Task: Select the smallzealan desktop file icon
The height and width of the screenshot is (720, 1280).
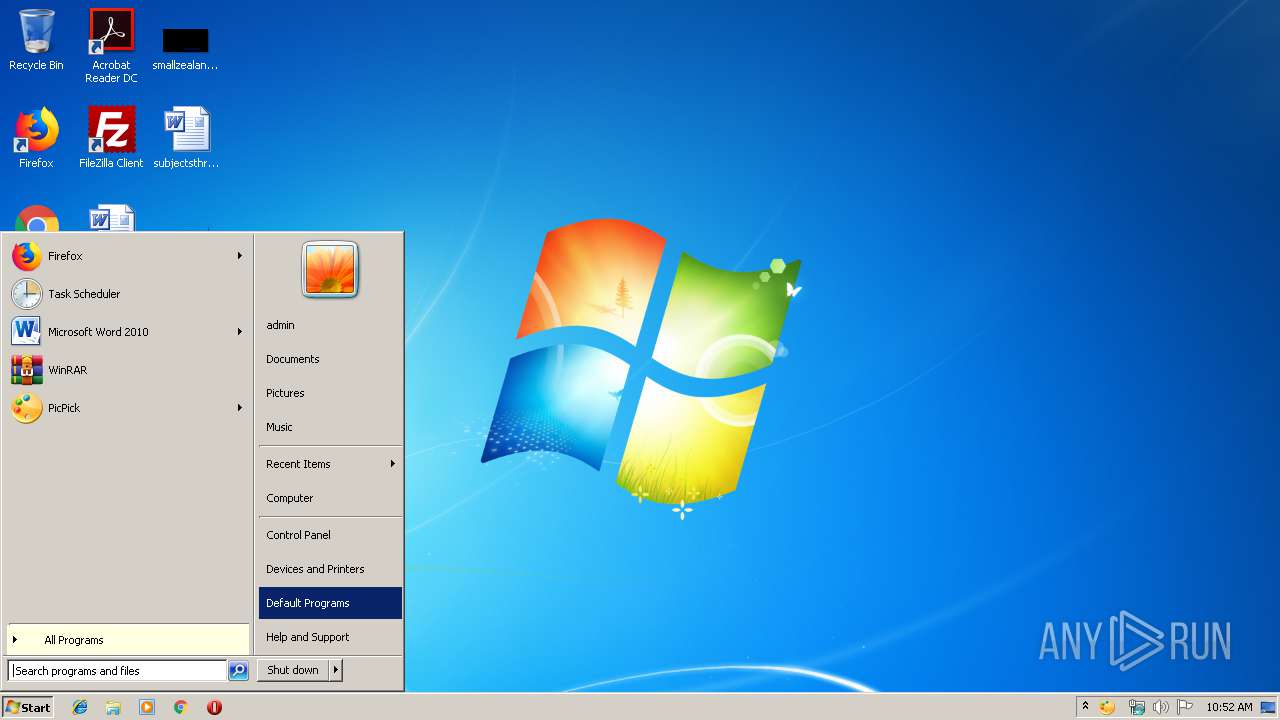Action: coord(185,48)
